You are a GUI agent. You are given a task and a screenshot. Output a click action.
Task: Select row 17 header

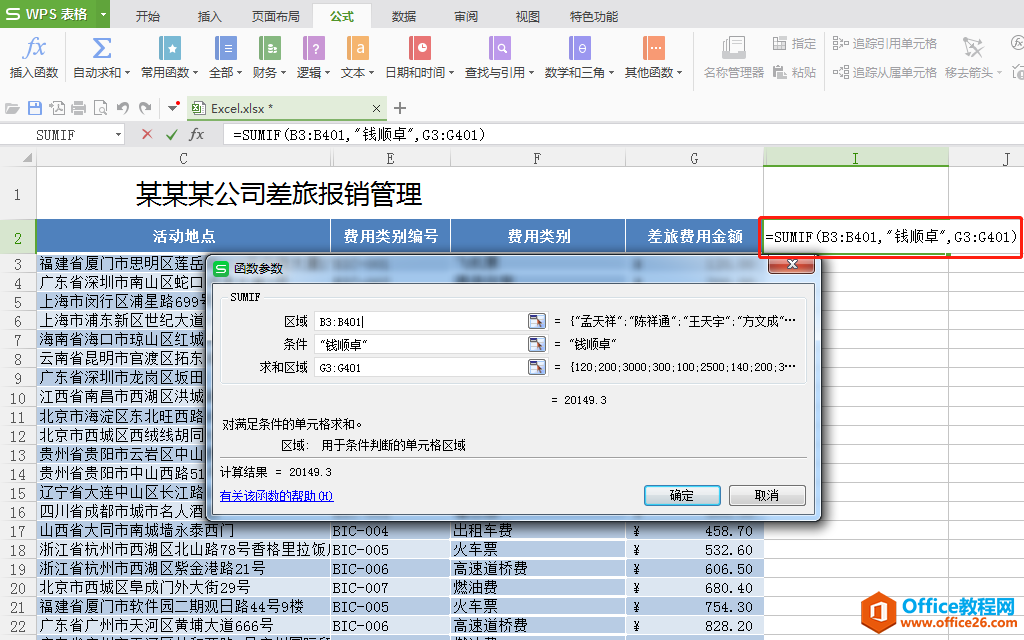pos(18,531)
